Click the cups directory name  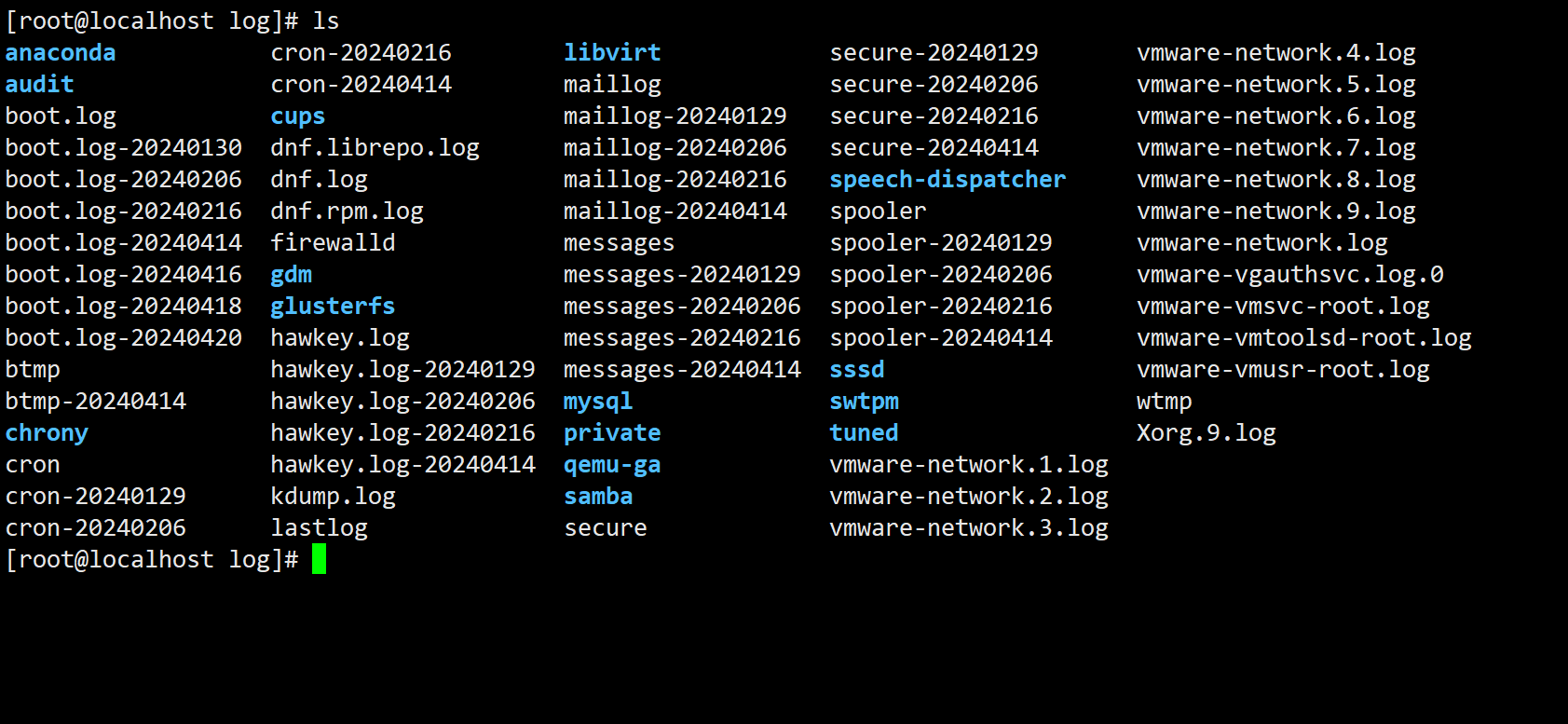coord(297,116)
